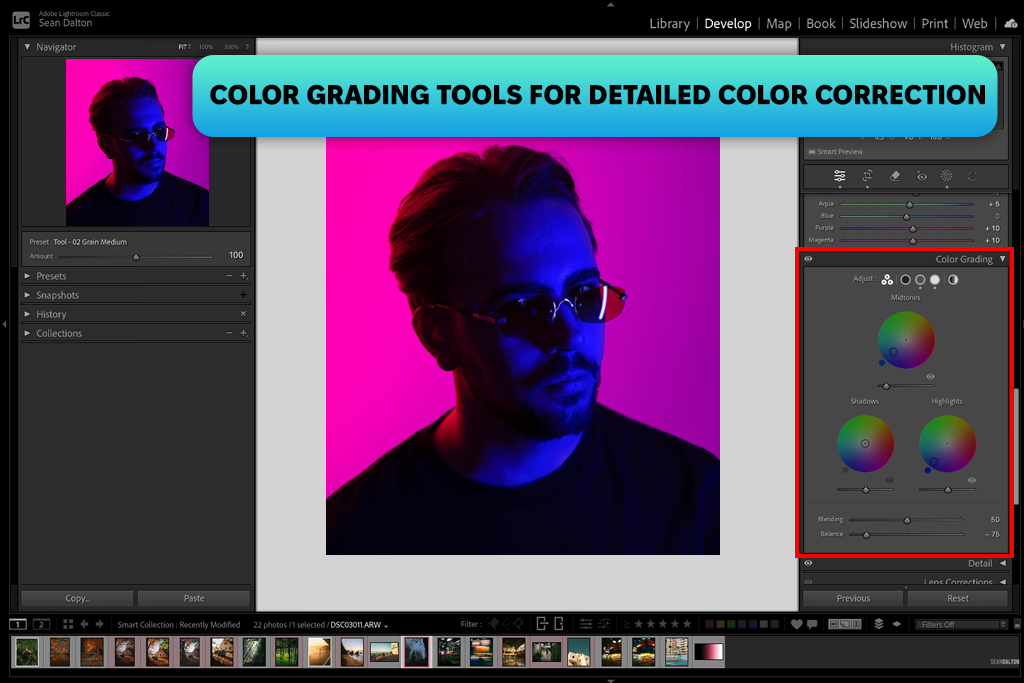Switch to the Map module
The height and width of the screenshot is (683, 1024).
pyautogui.click(x=778, y=24)
